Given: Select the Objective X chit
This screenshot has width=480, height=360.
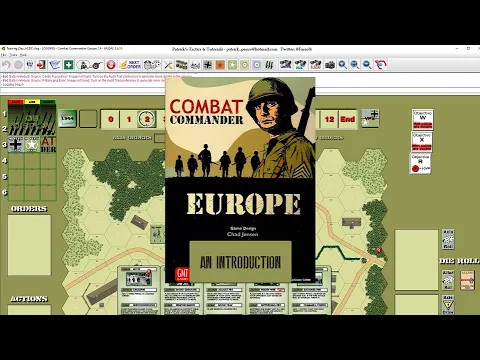Looking at the screenshot, I should 422,142.
